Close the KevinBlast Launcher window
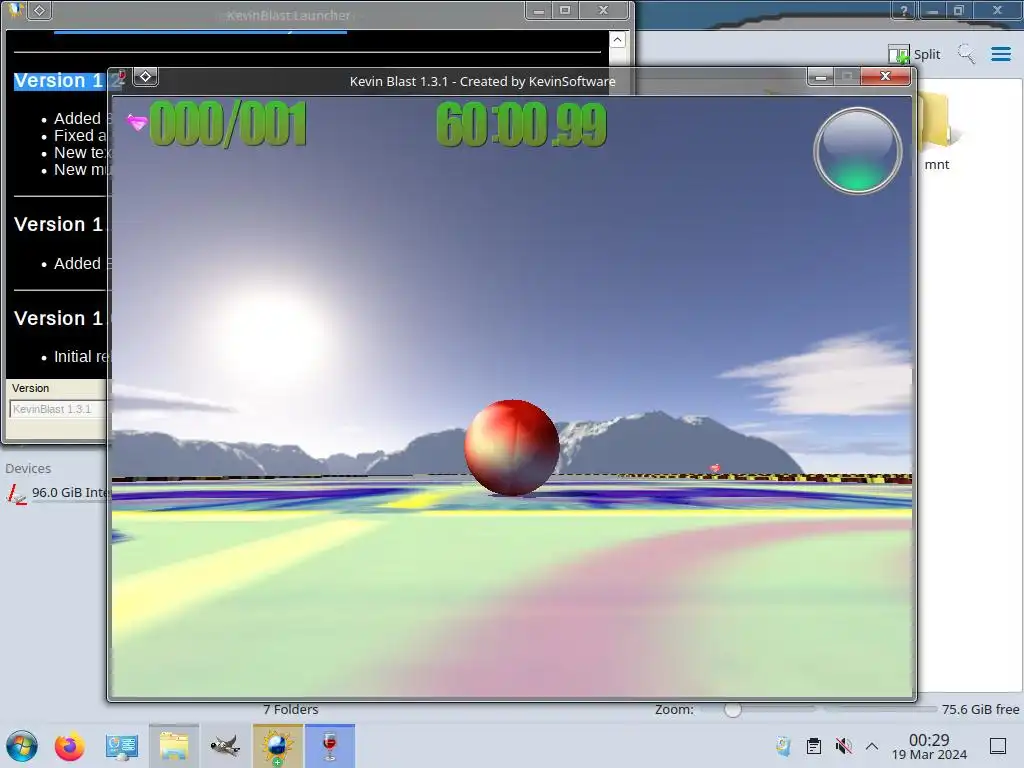Viewport: 1024px width, 768px height. [x=603, y=10]
